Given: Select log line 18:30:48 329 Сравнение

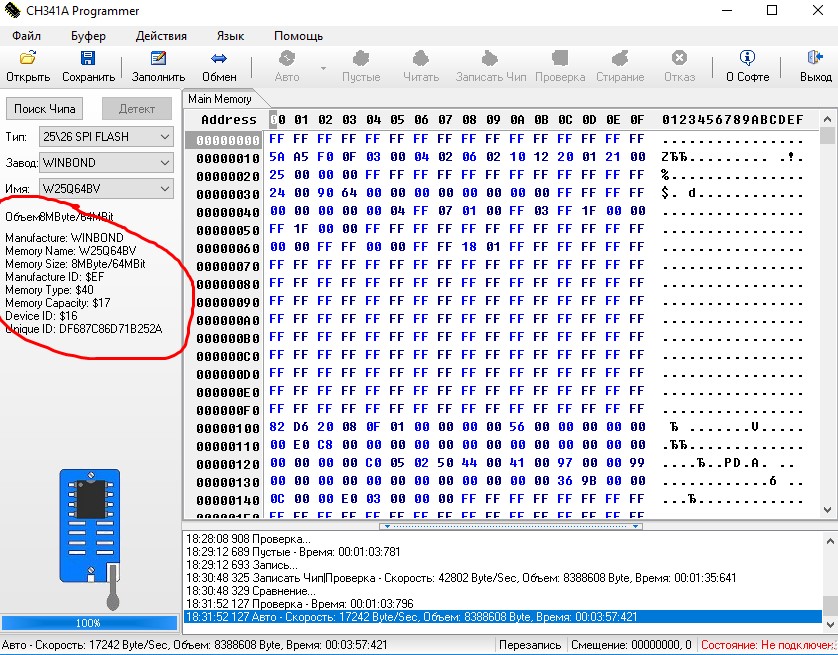Looking at the screenshot, I should coord(251,591).
